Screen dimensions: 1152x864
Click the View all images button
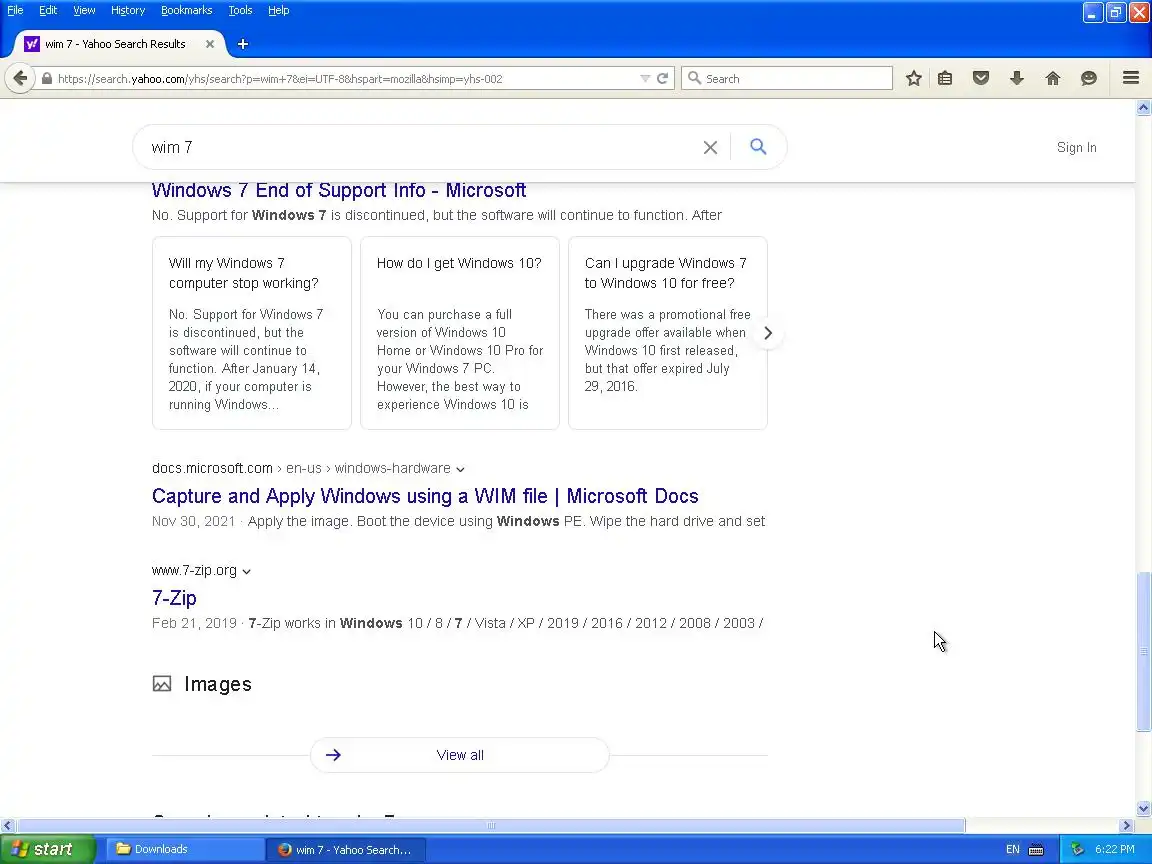click(460, 755)
